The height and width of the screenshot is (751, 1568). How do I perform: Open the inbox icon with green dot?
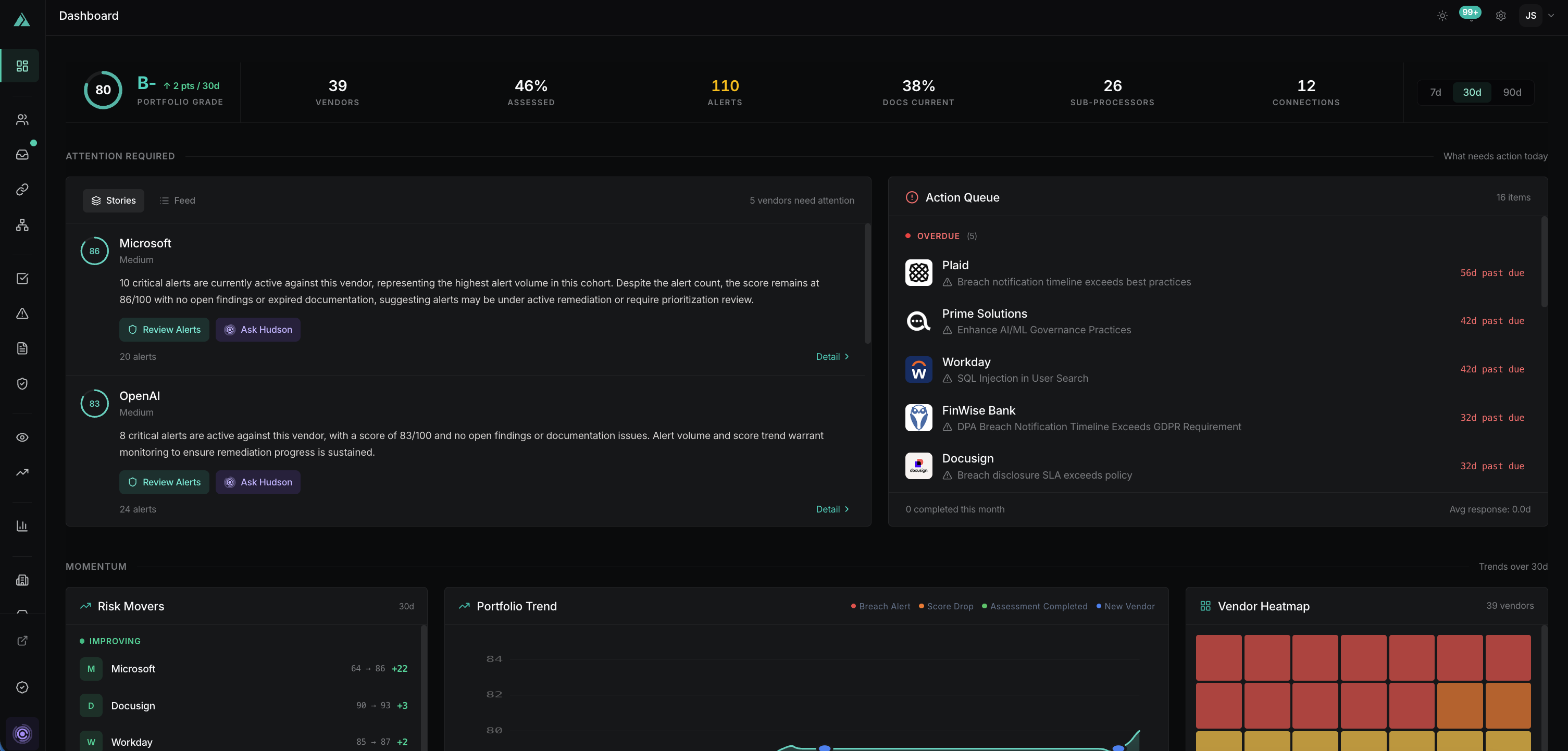(x=22, y=155)
